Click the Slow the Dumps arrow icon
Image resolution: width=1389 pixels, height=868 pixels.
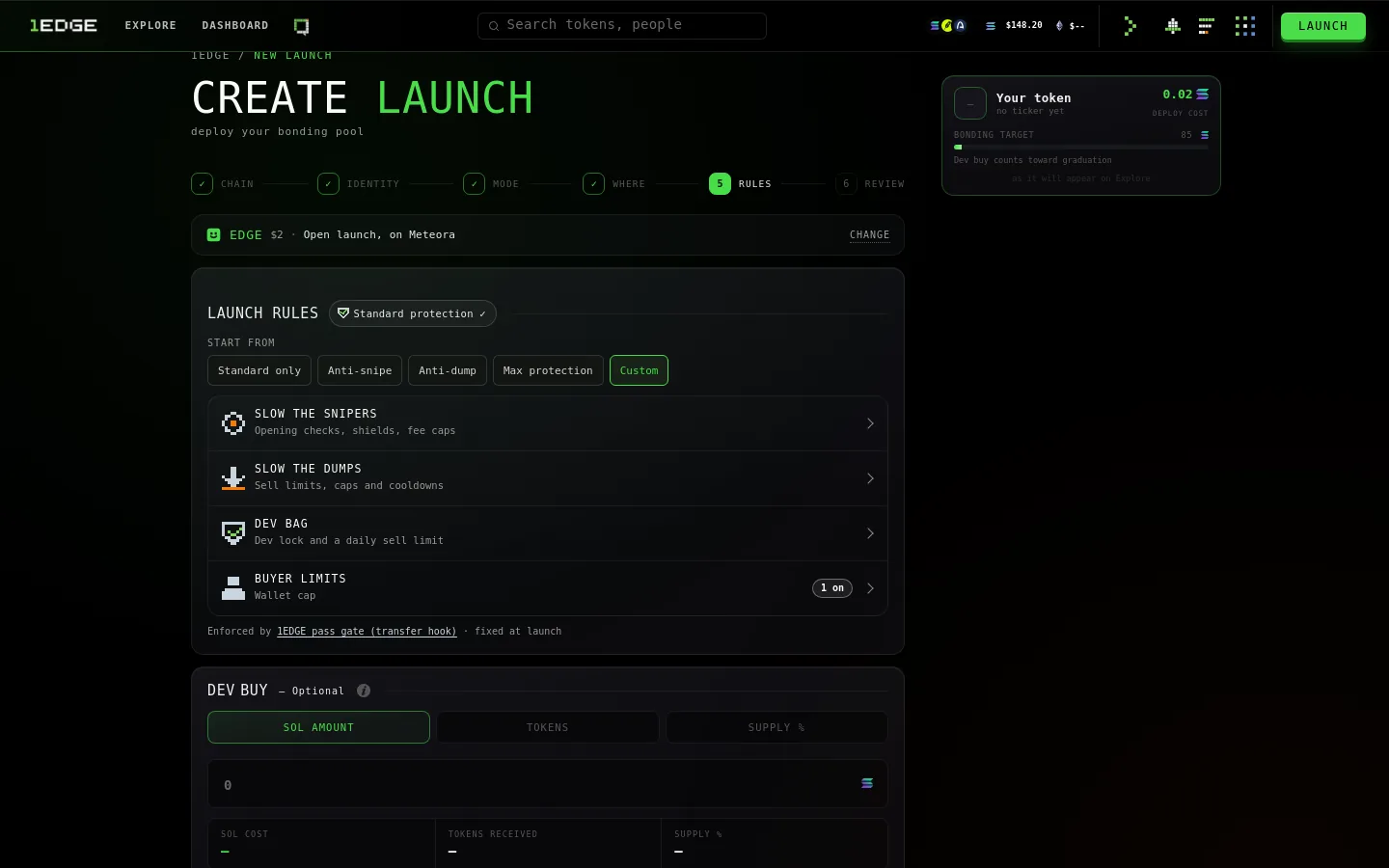pyautogui.click(x=233, y=478)
